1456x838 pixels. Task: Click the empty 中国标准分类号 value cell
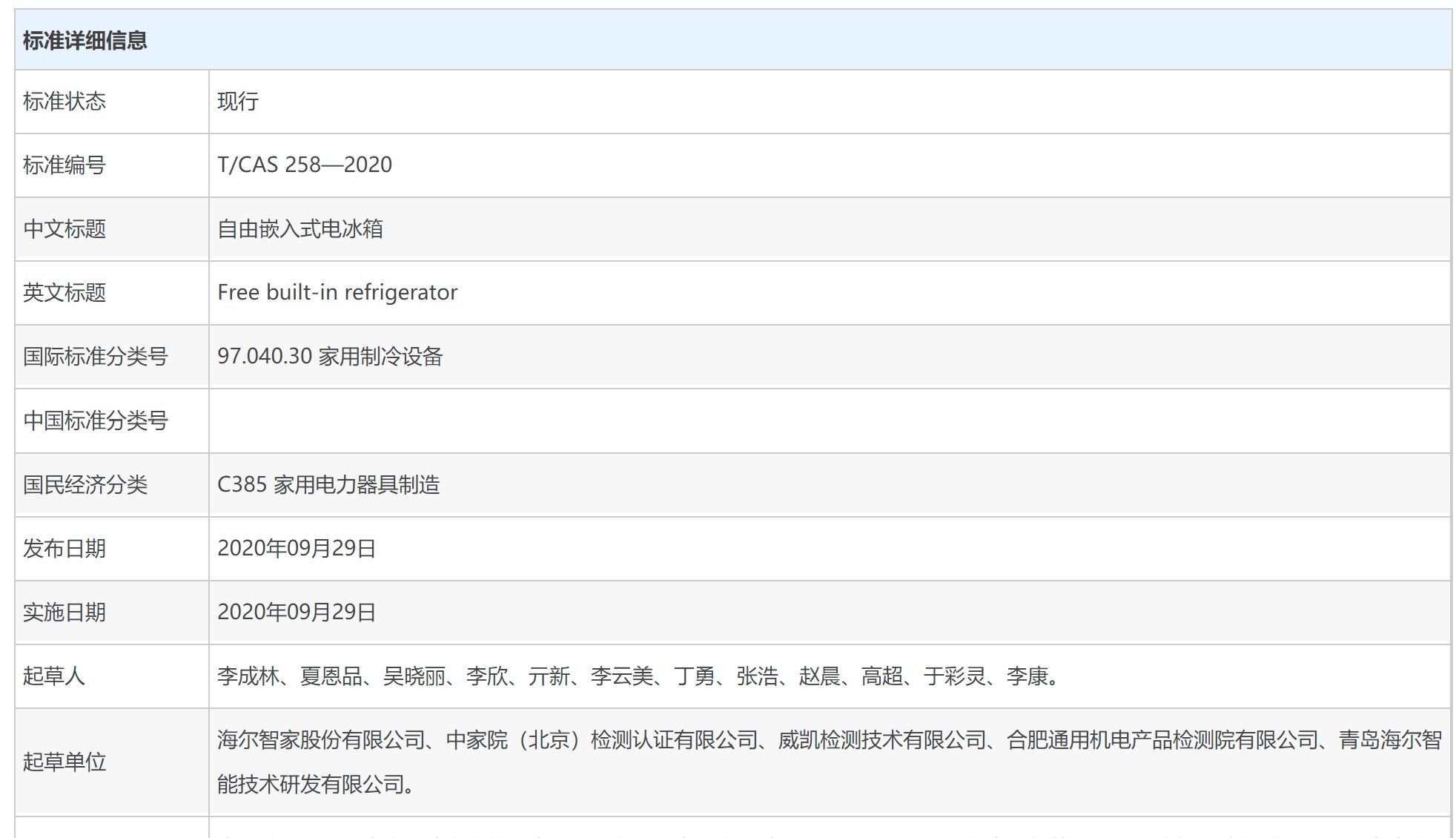click(829, 420)
